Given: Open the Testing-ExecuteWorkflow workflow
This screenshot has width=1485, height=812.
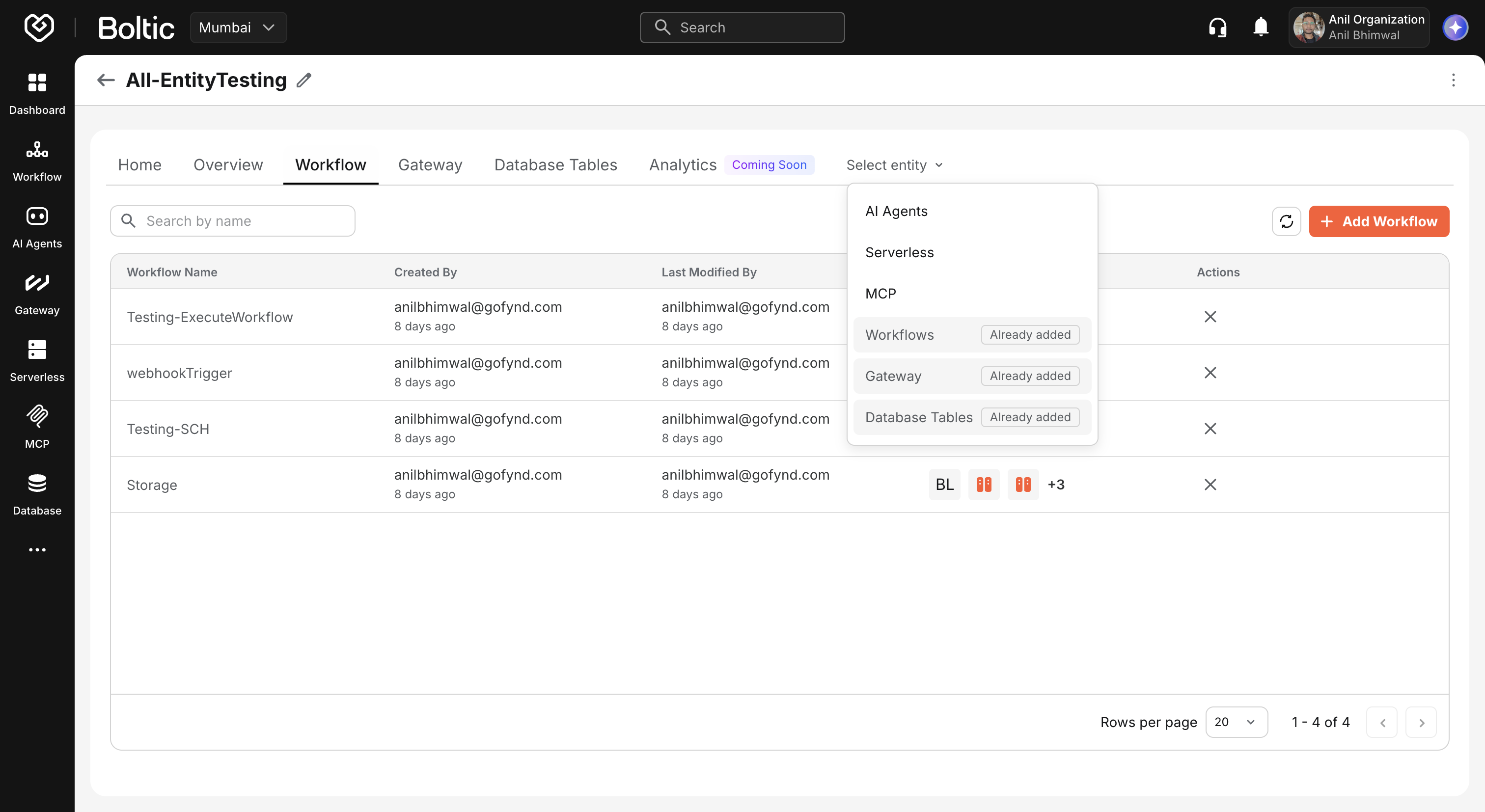Looking at the screenshot, I should [210, 317].
